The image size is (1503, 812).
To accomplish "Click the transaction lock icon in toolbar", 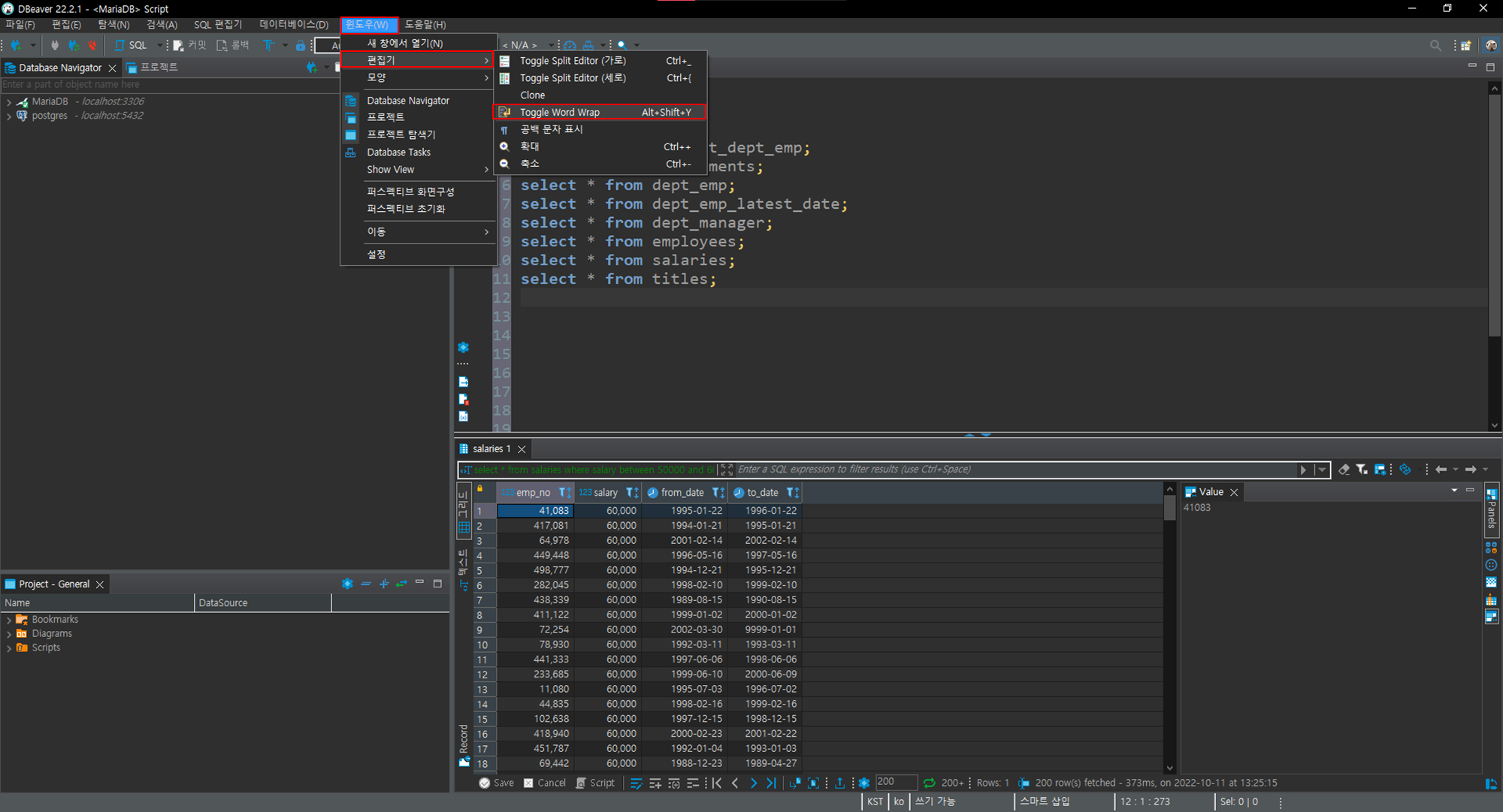I will pyautogui.click(x=301, y=45).
